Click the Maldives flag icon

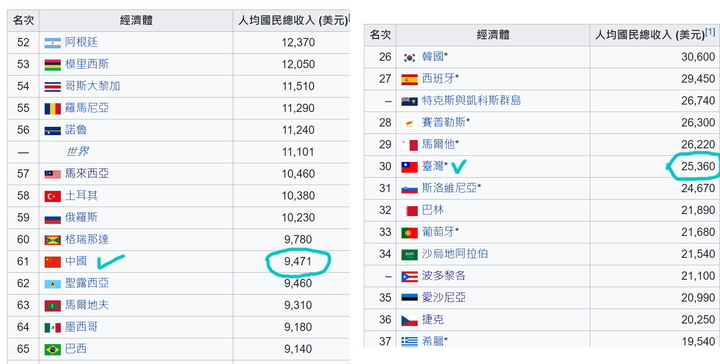point(52,306)
